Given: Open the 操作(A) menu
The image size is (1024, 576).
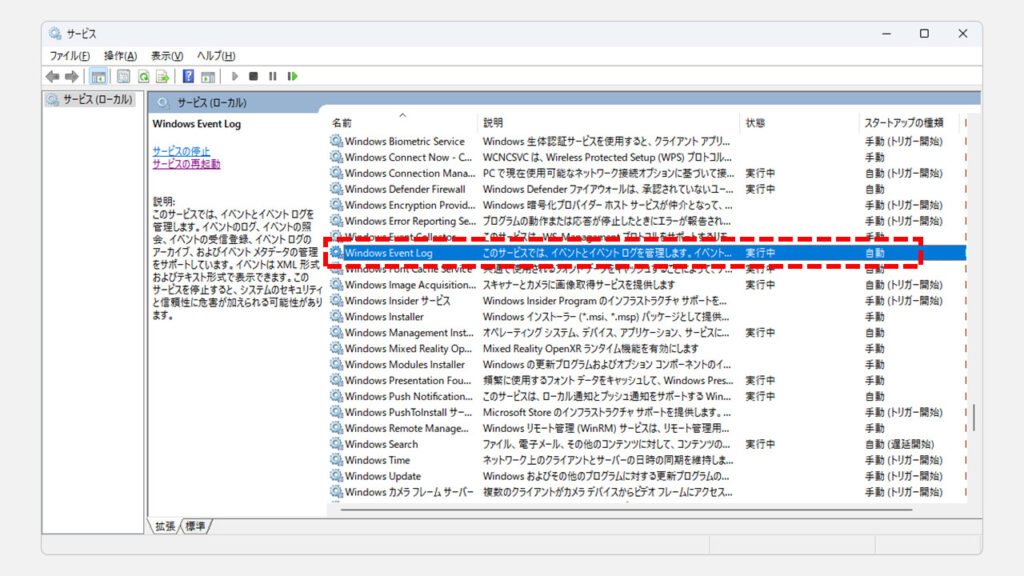Looking at the screenshot, I should pos(120,56).
